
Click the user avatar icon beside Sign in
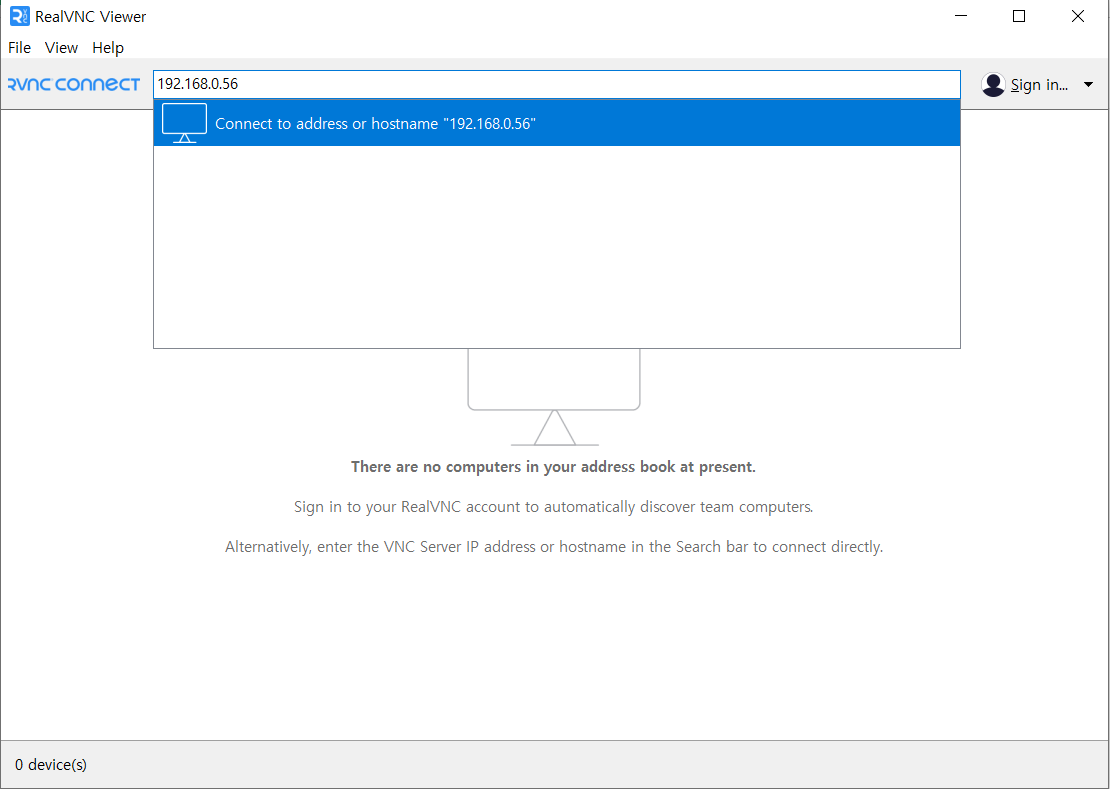coord(993,85)
